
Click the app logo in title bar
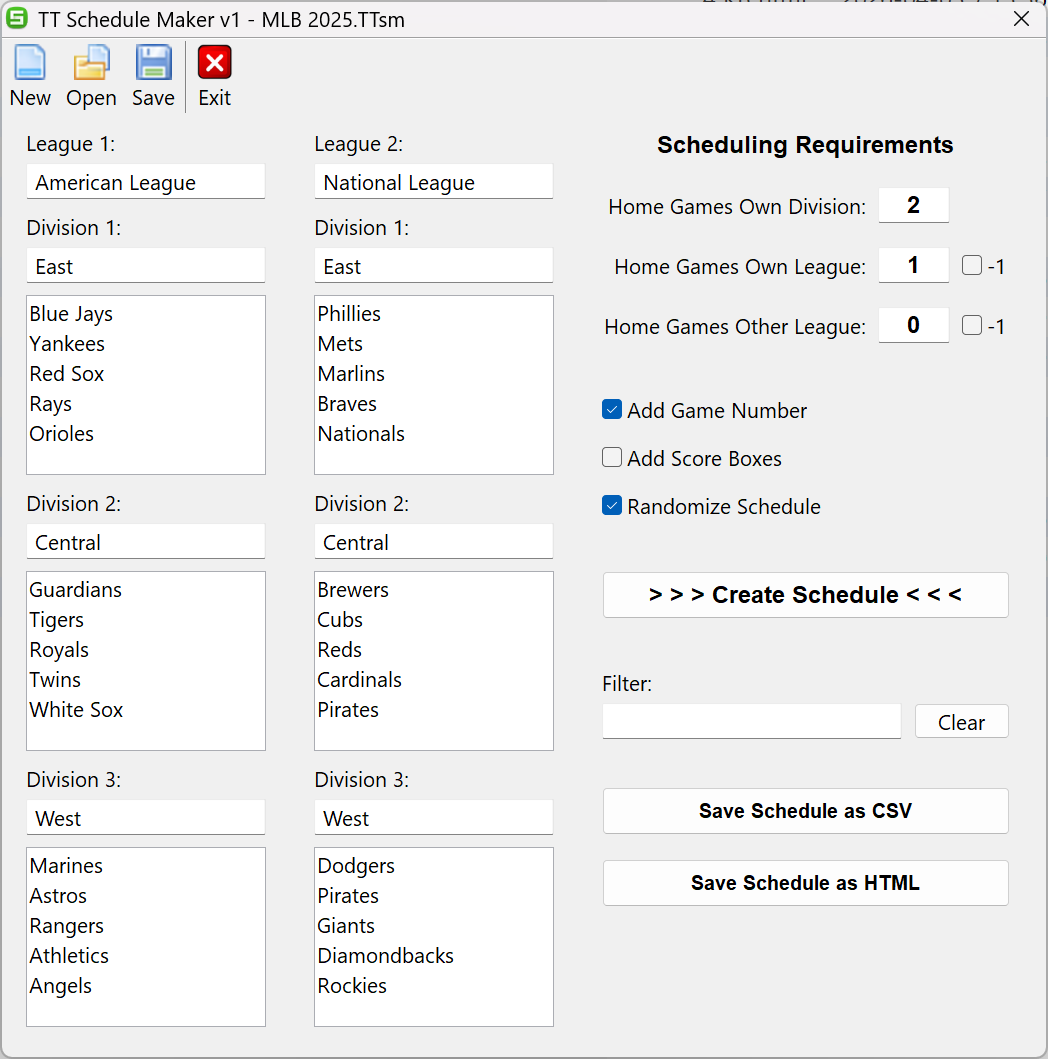coord(17,19)
